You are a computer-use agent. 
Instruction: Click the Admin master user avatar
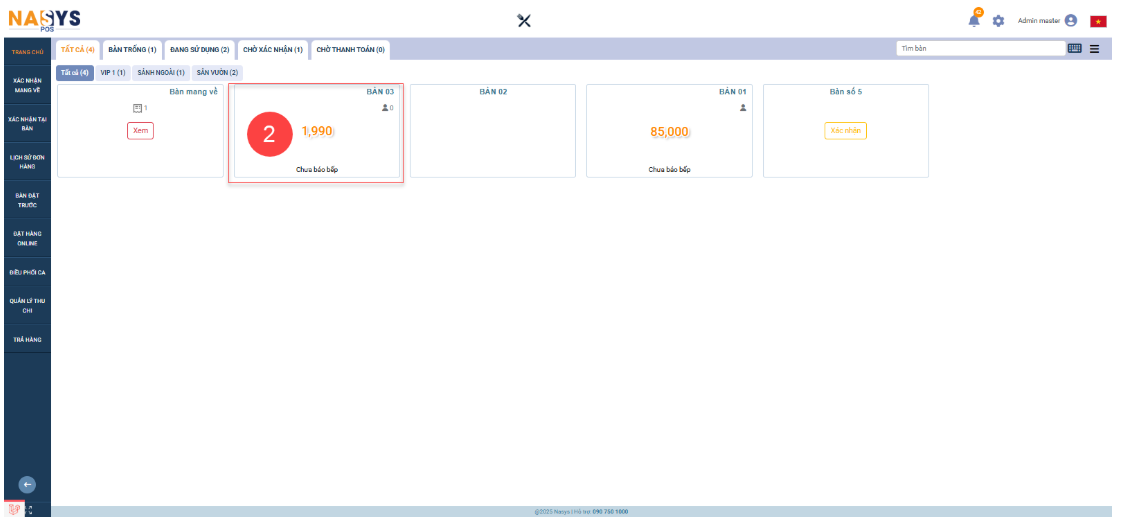click(1071, 21)
